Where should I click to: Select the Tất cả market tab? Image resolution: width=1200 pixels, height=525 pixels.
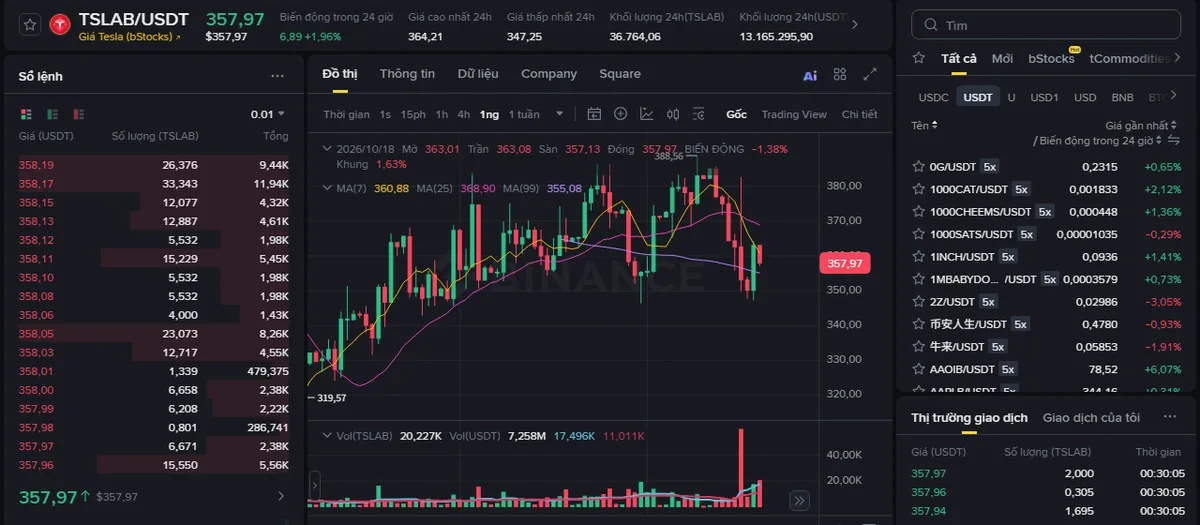tap(959, 58)
